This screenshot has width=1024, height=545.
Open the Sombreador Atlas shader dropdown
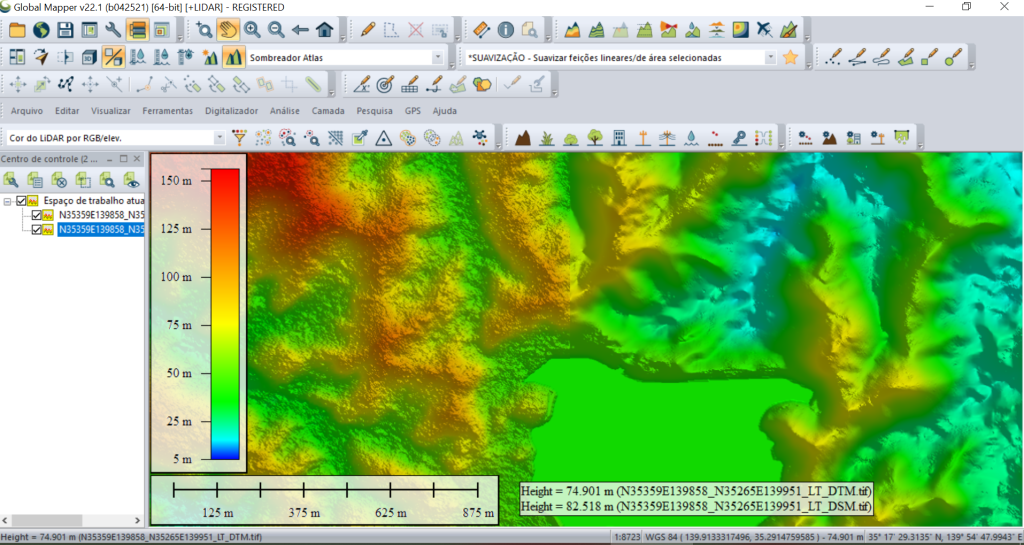point(437,58)
